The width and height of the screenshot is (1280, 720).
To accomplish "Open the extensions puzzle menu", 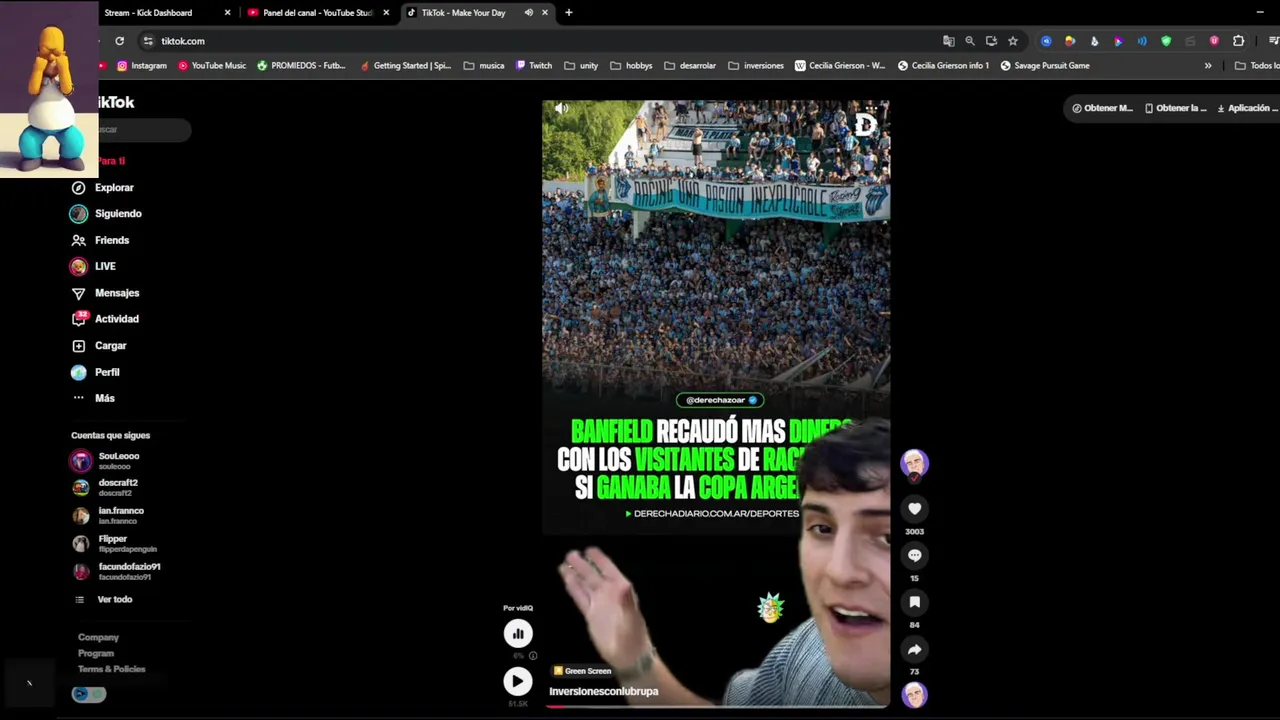I will pyautogui.click(x=1238, y=41).
